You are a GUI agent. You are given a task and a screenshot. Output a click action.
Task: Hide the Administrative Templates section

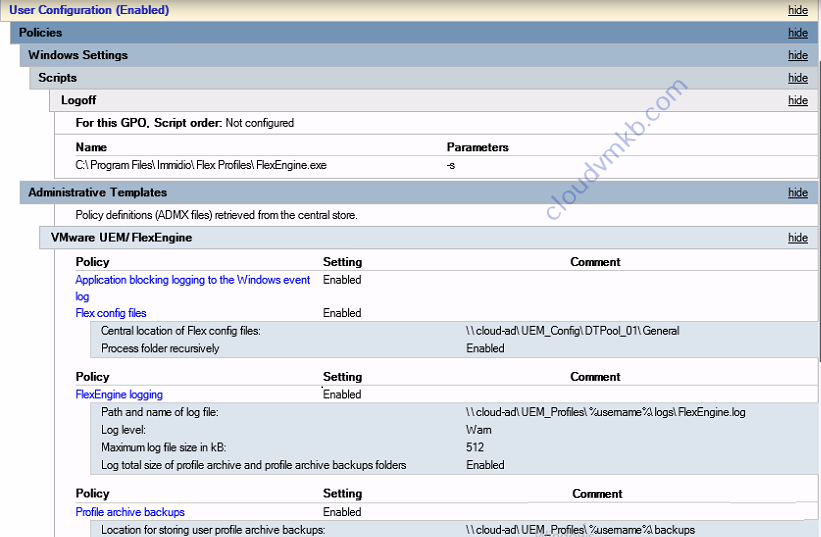[797, 193]
